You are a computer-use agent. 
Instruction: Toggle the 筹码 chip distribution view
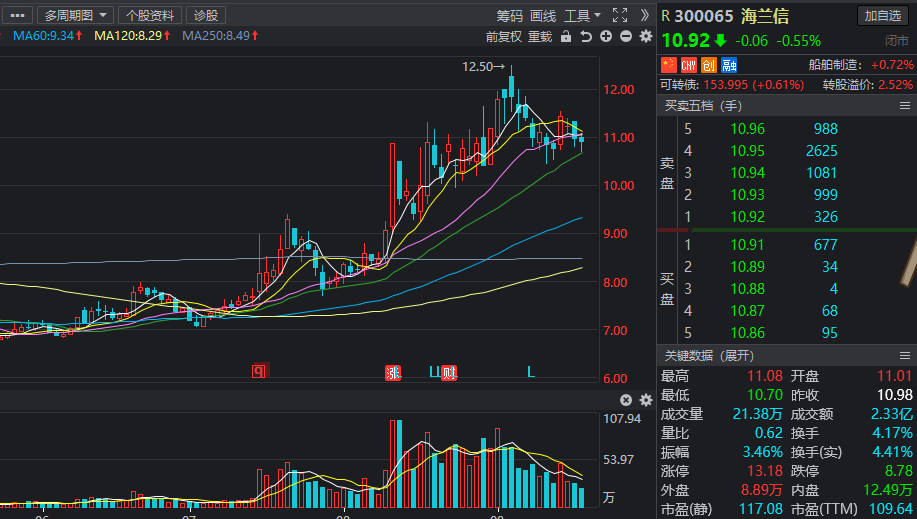[x=509, y=16]
